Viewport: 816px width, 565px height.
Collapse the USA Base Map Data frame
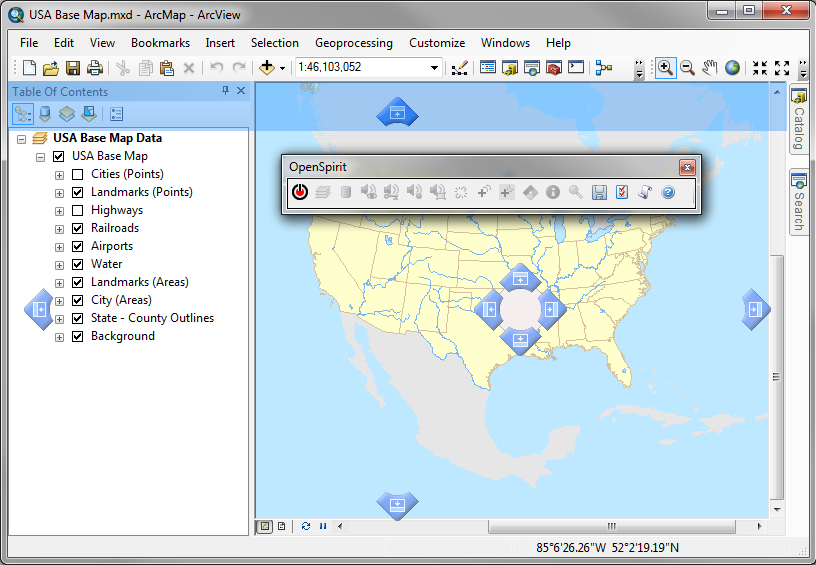click(21, 139)
